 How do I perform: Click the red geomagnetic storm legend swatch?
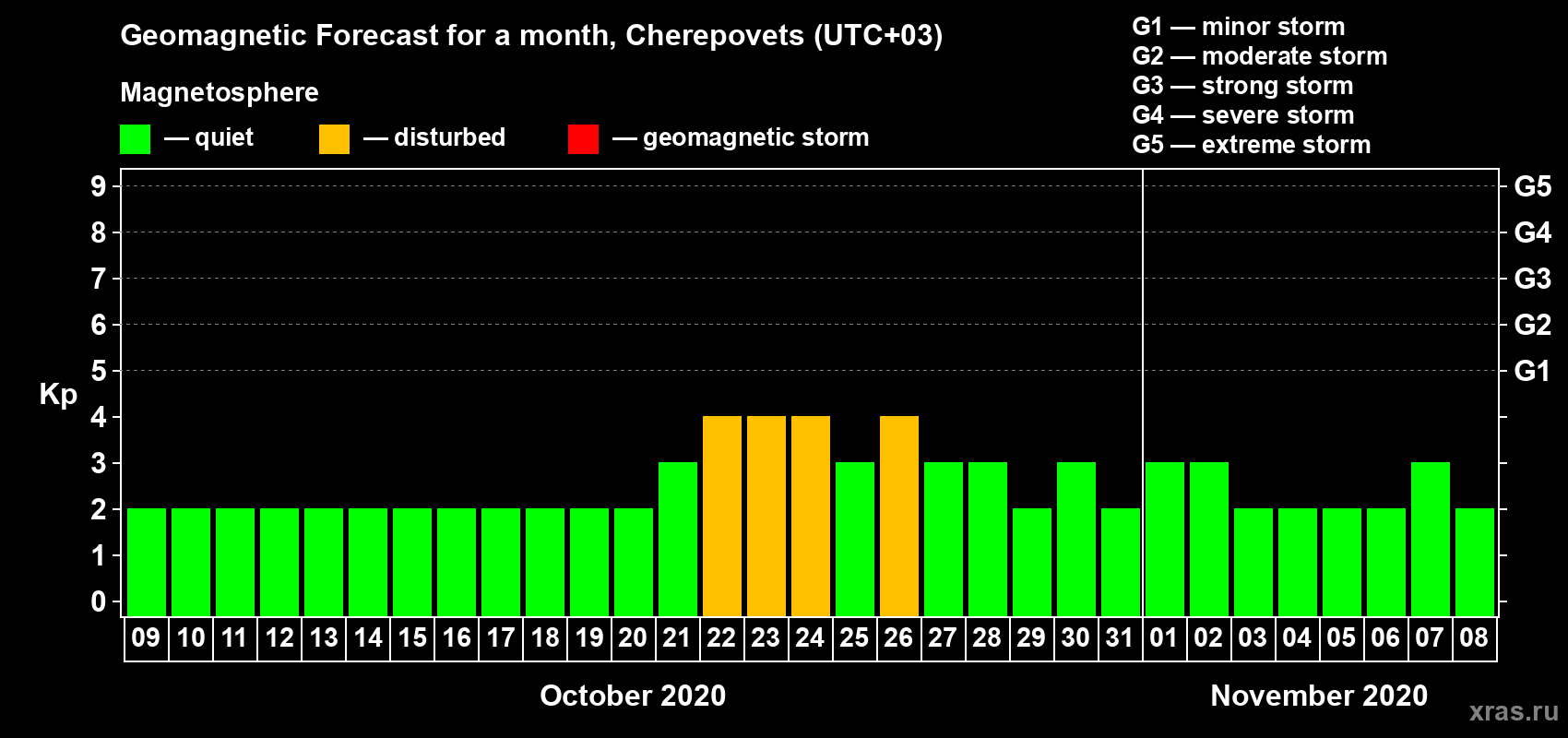click(x=583, y=139)
